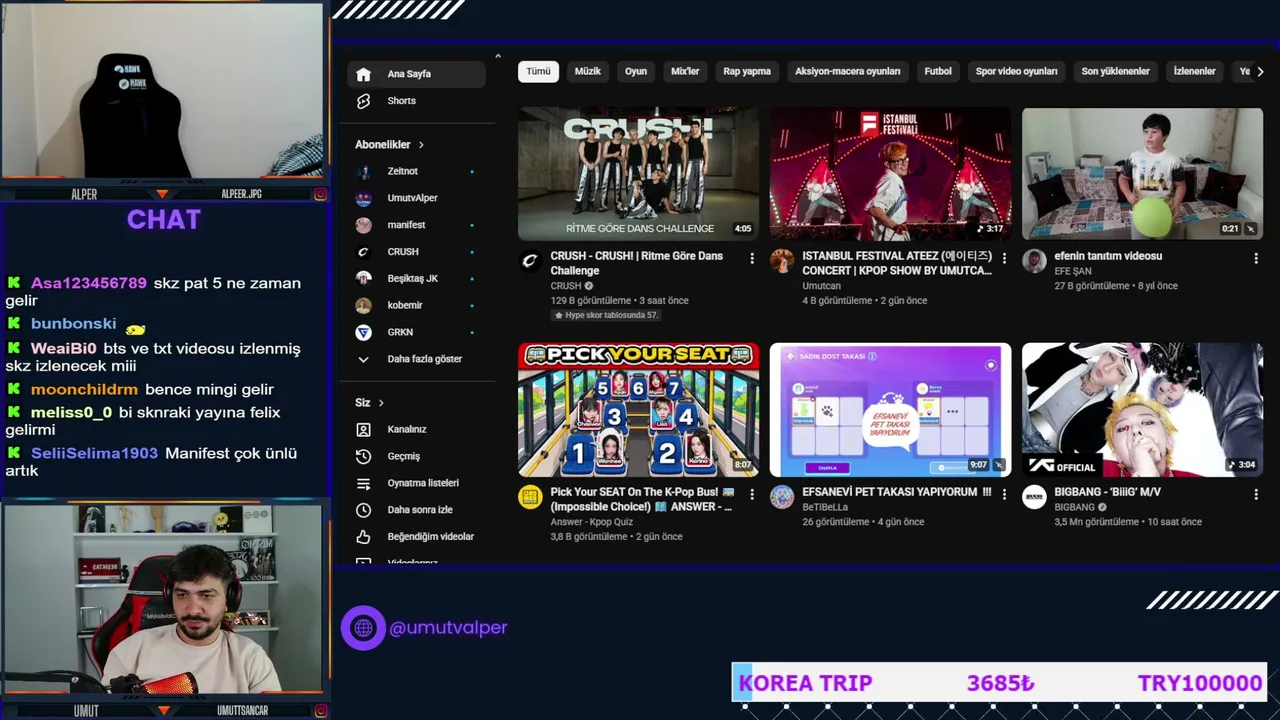Show next filter chips with right arrow
Image resolution: width=1280 pixels, height=720 pixels.
coord(1260,72)
